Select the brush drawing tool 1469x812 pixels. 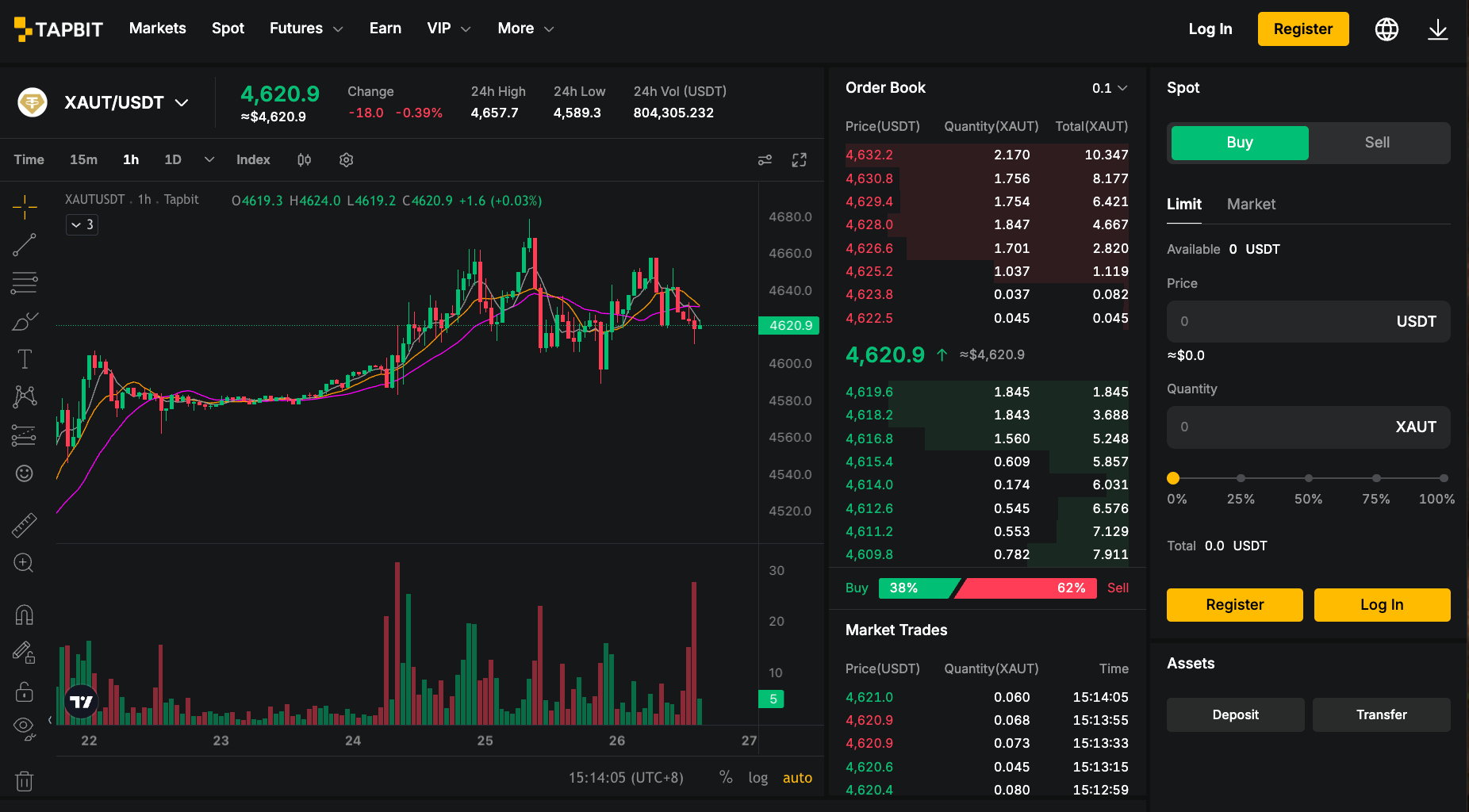coord(25,321)
